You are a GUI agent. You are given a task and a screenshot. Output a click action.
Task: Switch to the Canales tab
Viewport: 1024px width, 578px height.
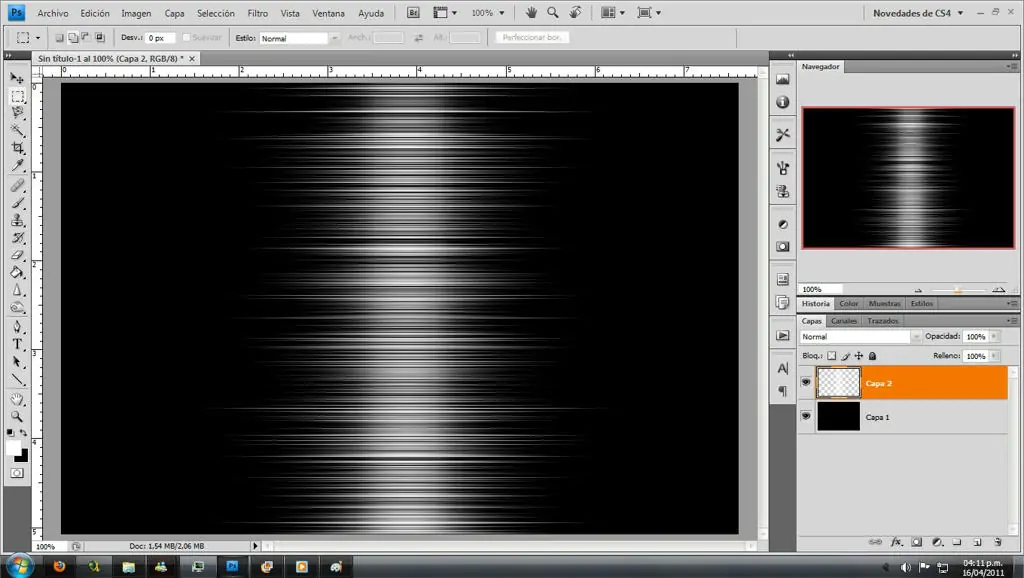click(x=844, y=321)
